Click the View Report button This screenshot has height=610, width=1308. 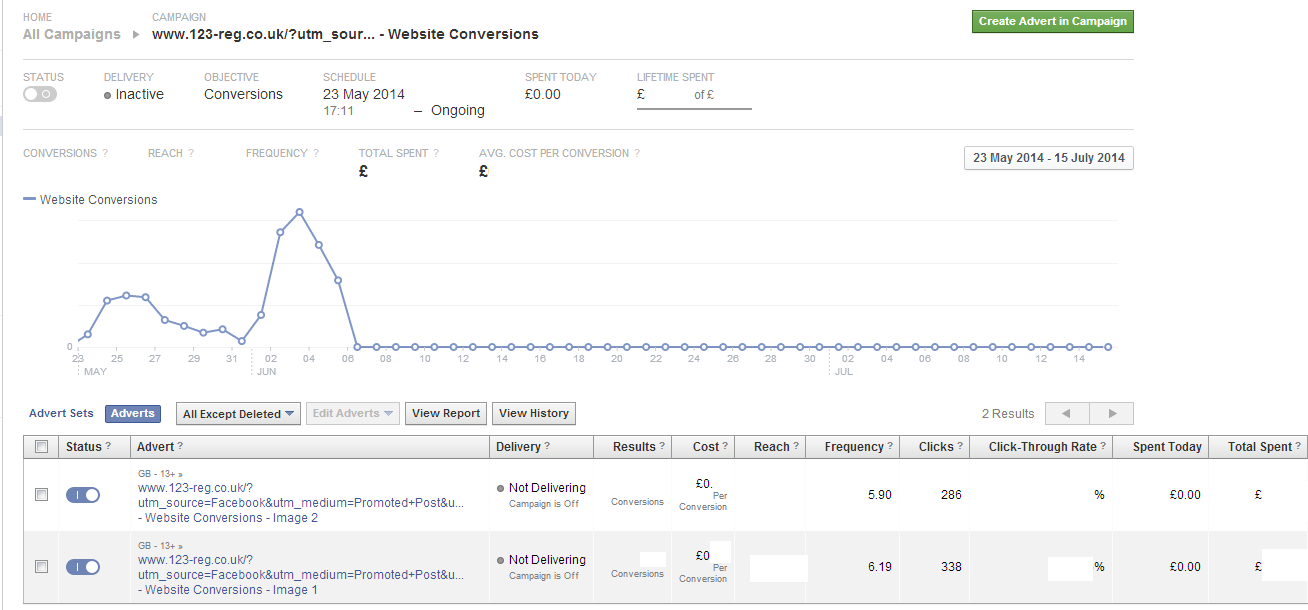click(446, 413)
